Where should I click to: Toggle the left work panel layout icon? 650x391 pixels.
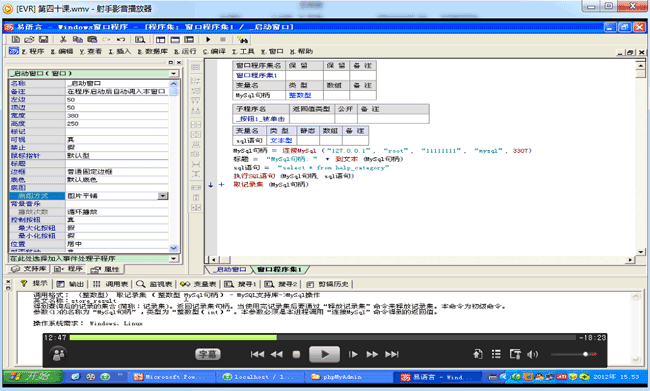(160, 39)
